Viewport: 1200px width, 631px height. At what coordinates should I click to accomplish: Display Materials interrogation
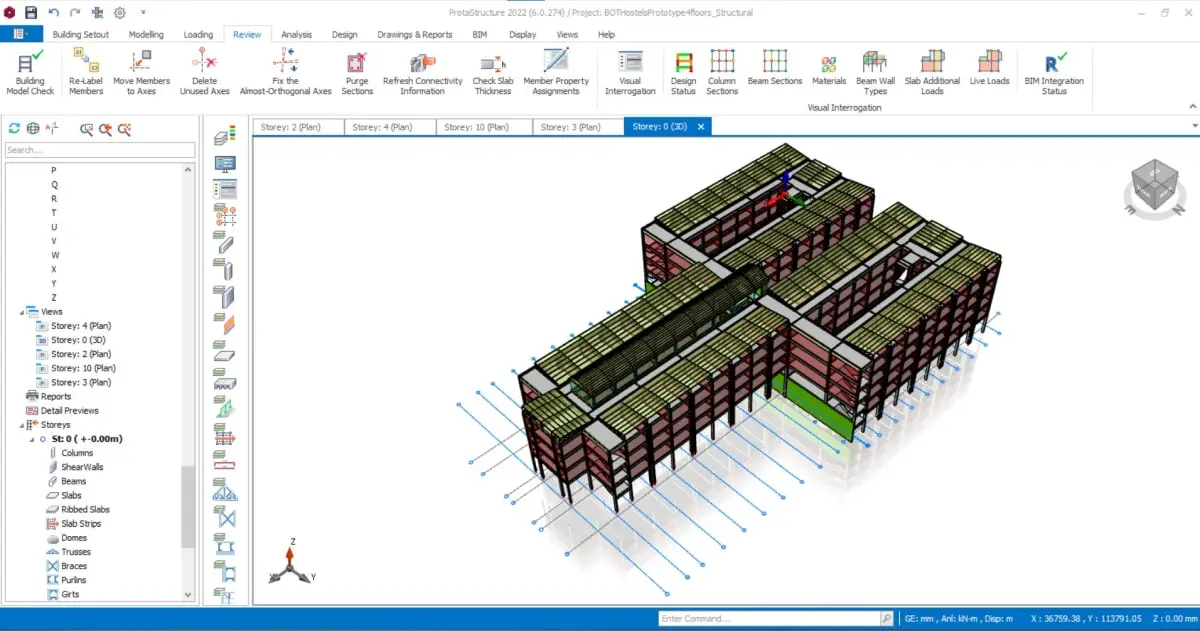pyautogui.click(x=829, y=68)
